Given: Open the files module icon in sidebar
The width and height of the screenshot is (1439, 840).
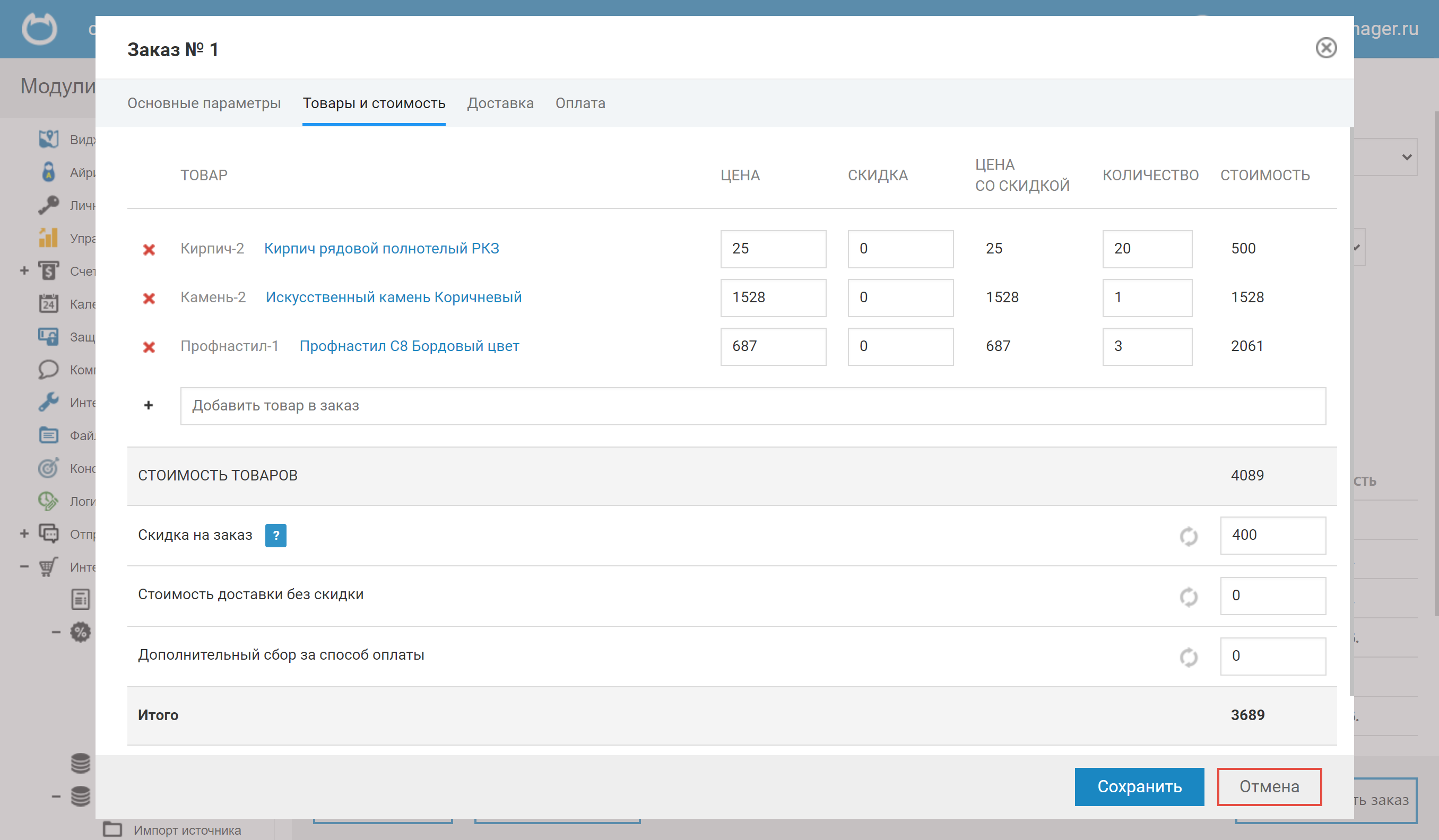Looking at the screenshot, I should (x=48, y=435).
